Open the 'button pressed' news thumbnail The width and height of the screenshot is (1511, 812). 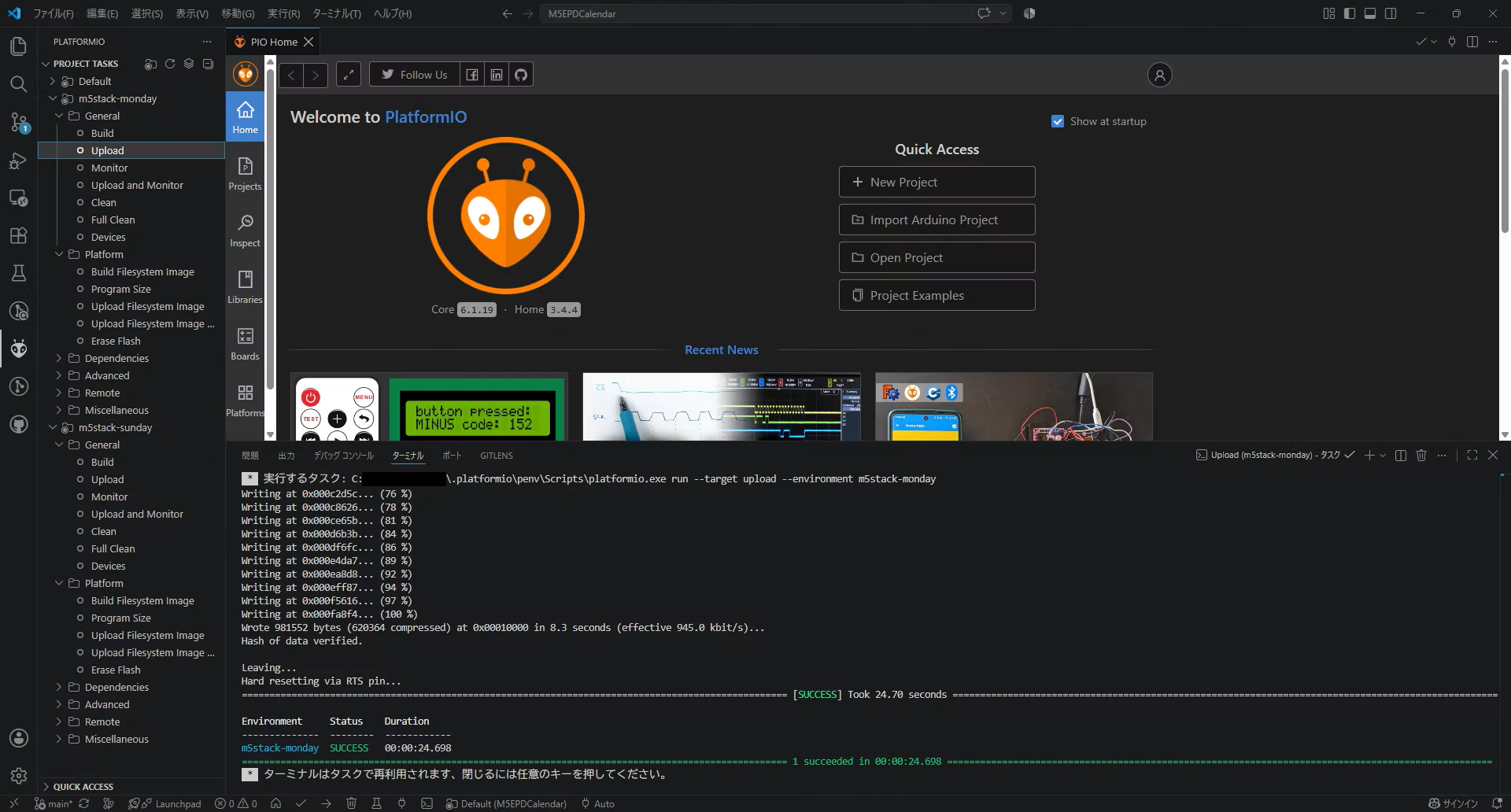point(429,407)
